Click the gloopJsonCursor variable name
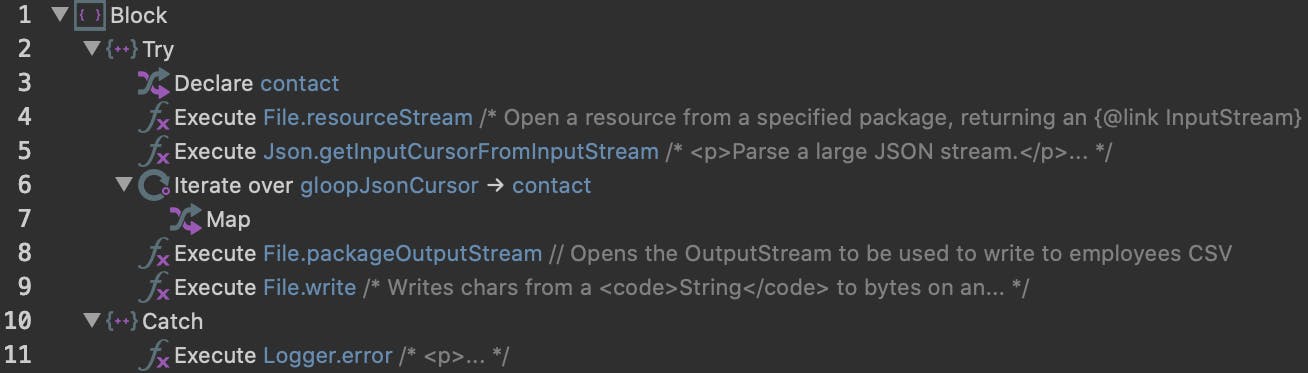 (x=389, y=186)
